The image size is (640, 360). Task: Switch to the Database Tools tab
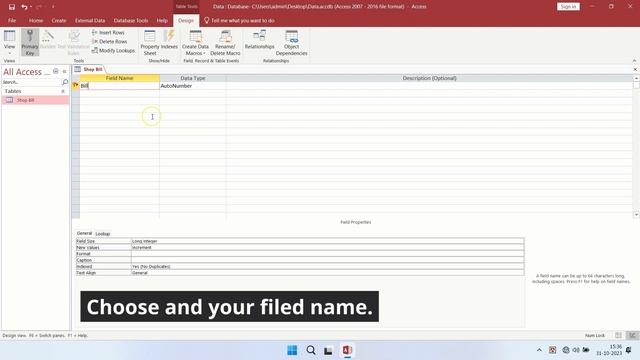131,20
